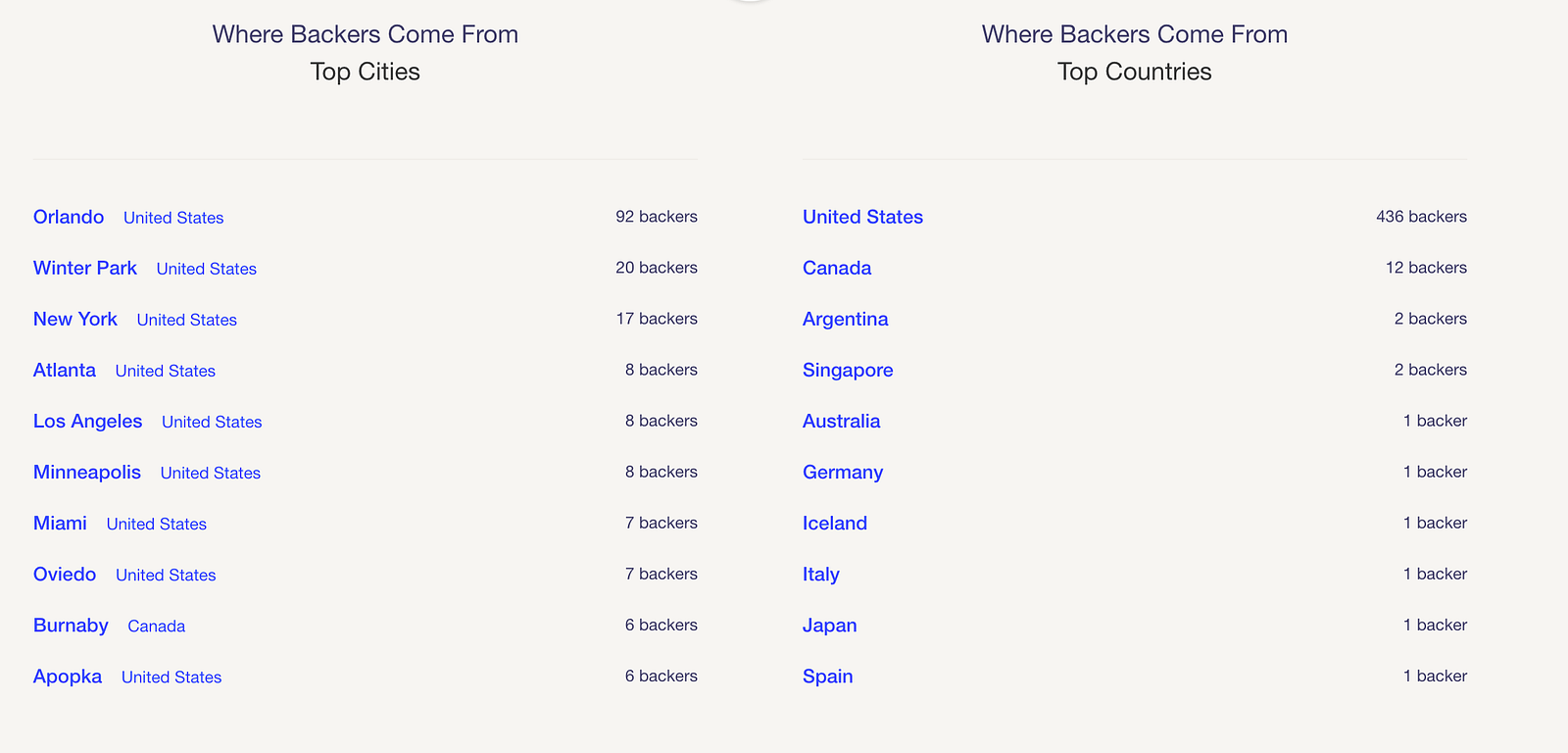Open Minneapolis backer city link

tap(87, 472)
